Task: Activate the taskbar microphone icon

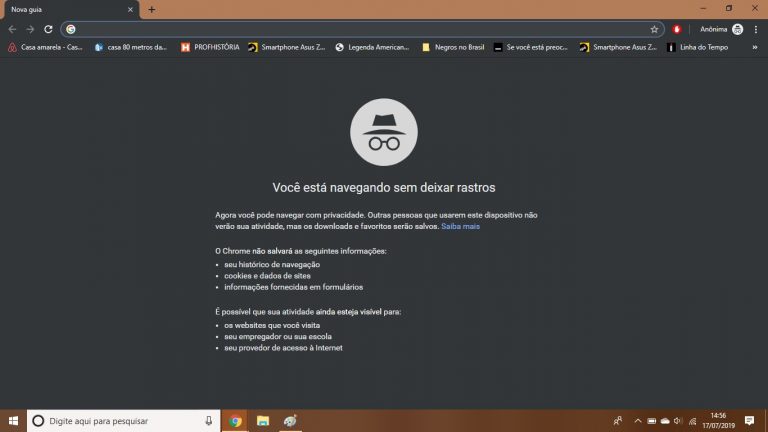Action: pyautogui.click(x=209, y=421)
